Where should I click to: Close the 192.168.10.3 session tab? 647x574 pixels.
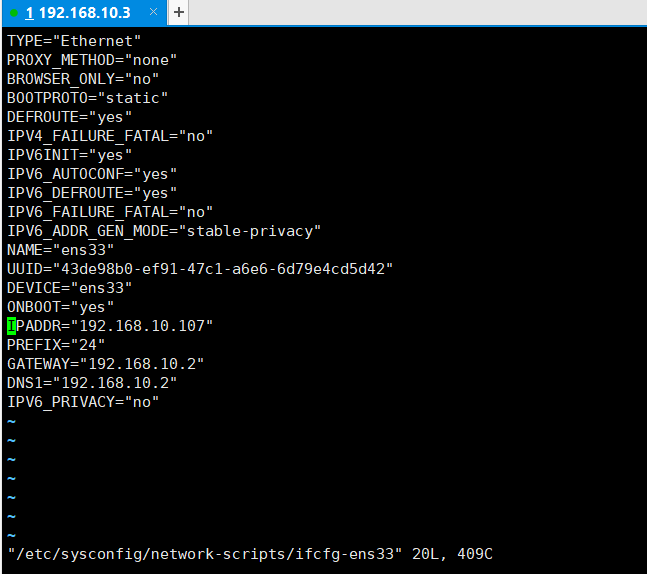click(x=153, y=12)
